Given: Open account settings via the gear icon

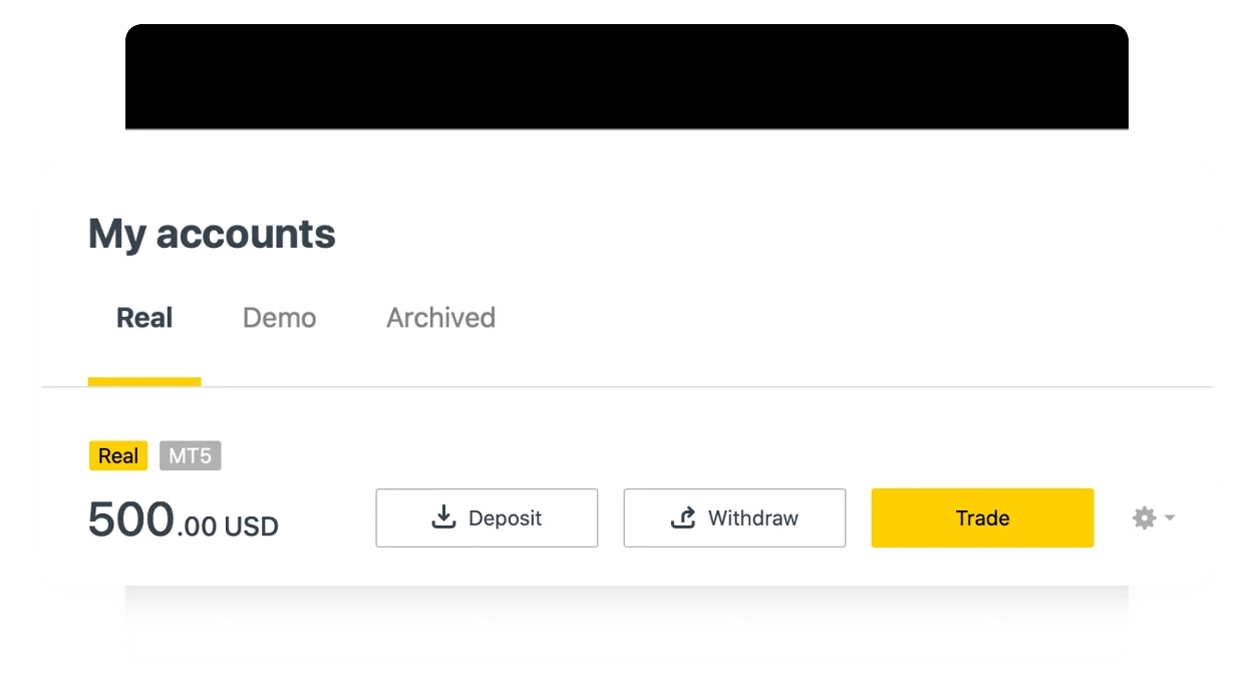Looking at the screenshot, I should tap(1144, 518).
